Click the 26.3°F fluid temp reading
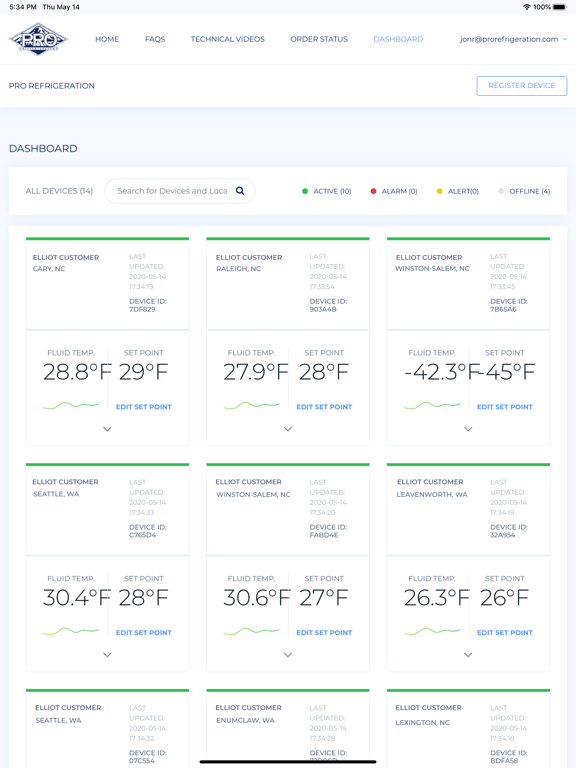Screen dimensions: 576x768 [436, 598]
